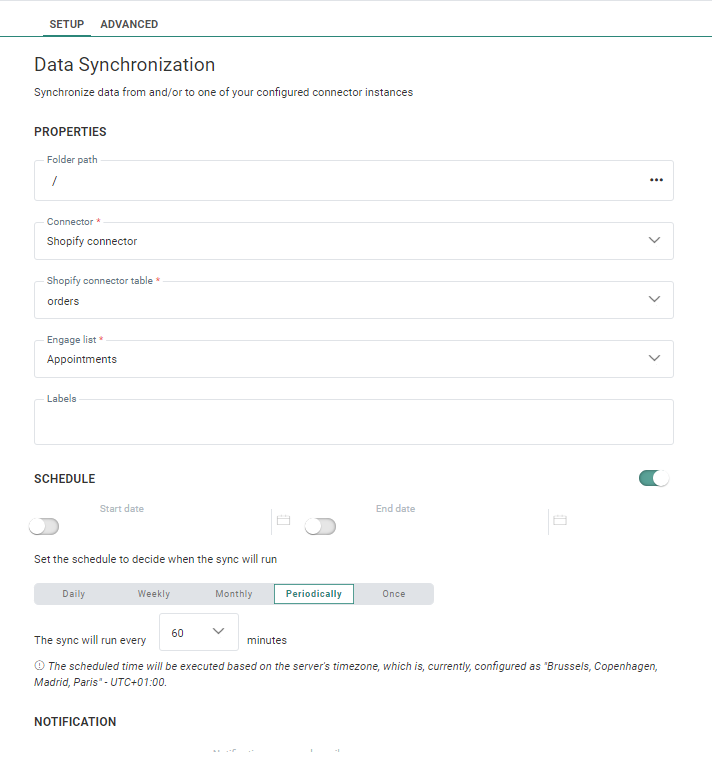Click the timezone info icon
The height and width of the screenshot is (771, 712).
pyautogui.click(x=39, y=666)
